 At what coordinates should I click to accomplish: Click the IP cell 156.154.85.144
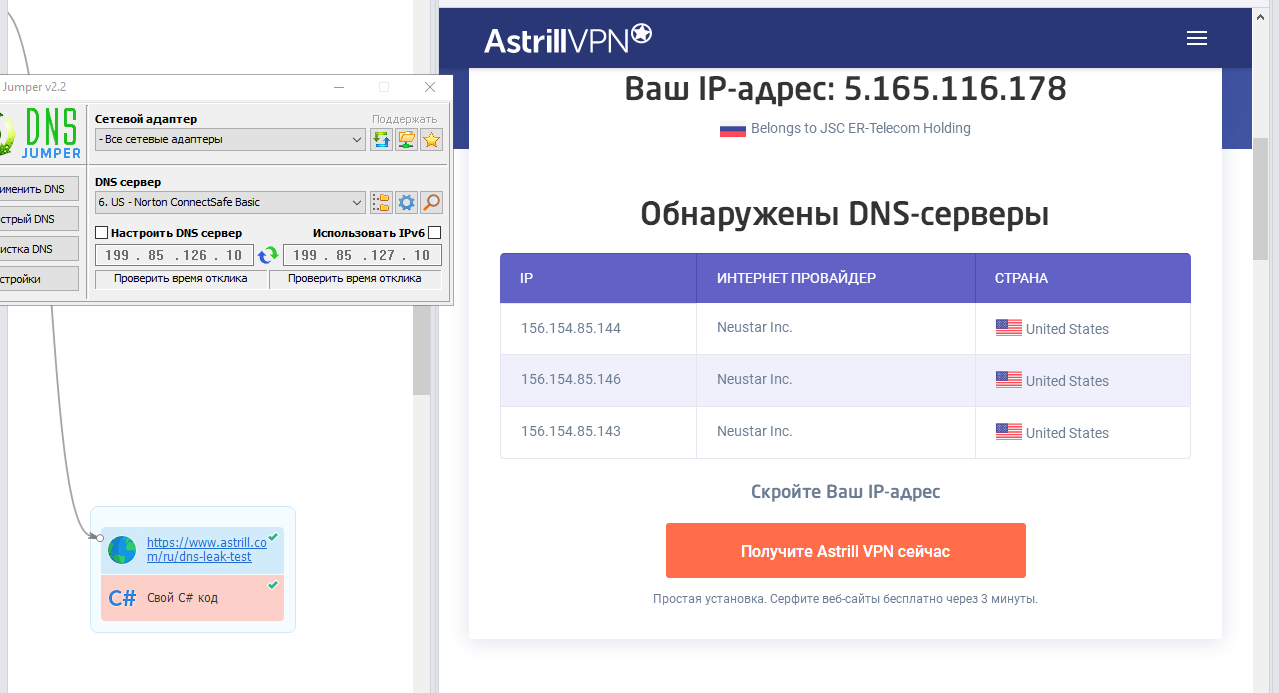571,328
